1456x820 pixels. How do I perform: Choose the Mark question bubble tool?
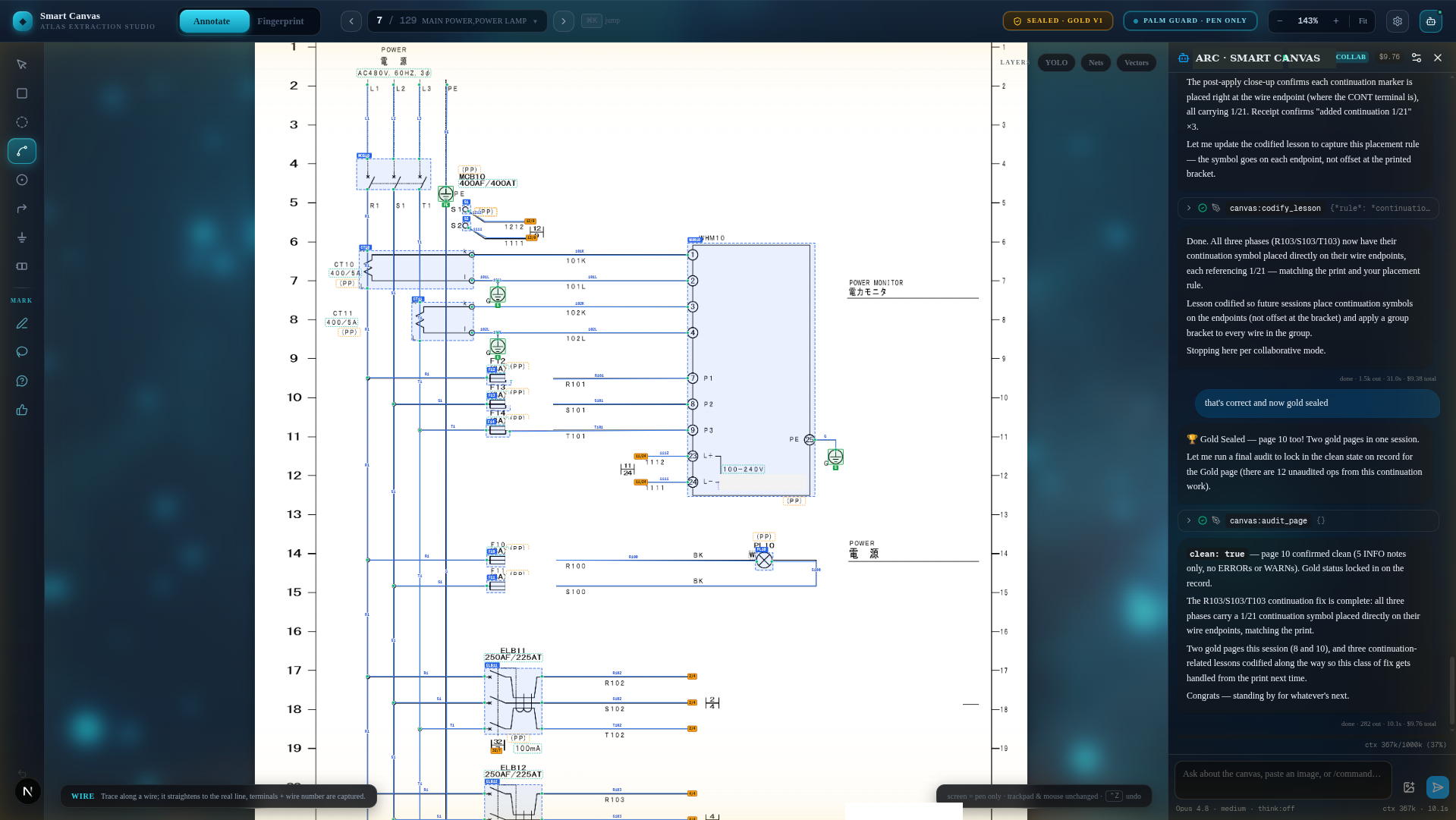click(22, 381)
